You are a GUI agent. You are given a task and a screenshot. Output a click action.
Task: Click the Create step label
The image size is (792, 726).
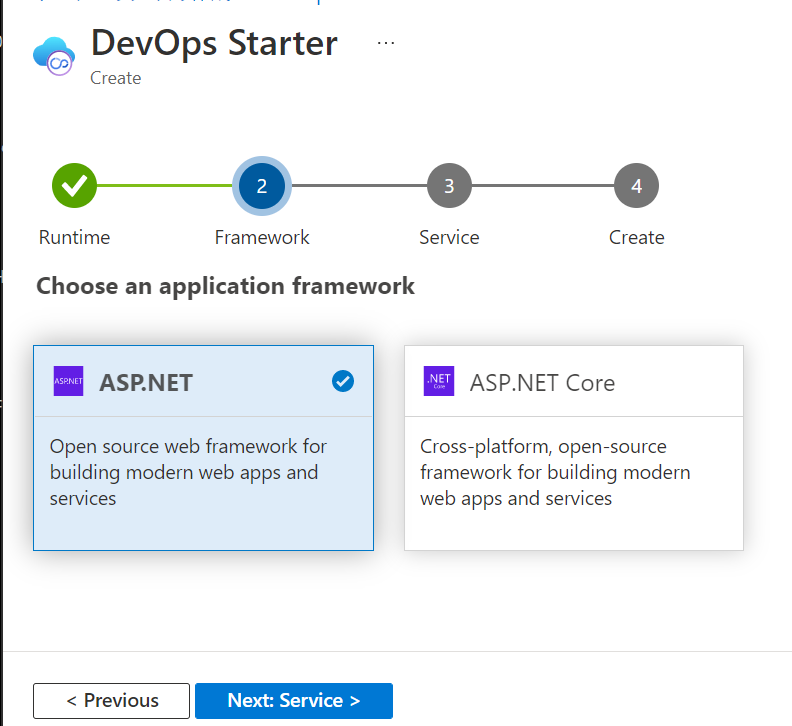click(636, 237)
